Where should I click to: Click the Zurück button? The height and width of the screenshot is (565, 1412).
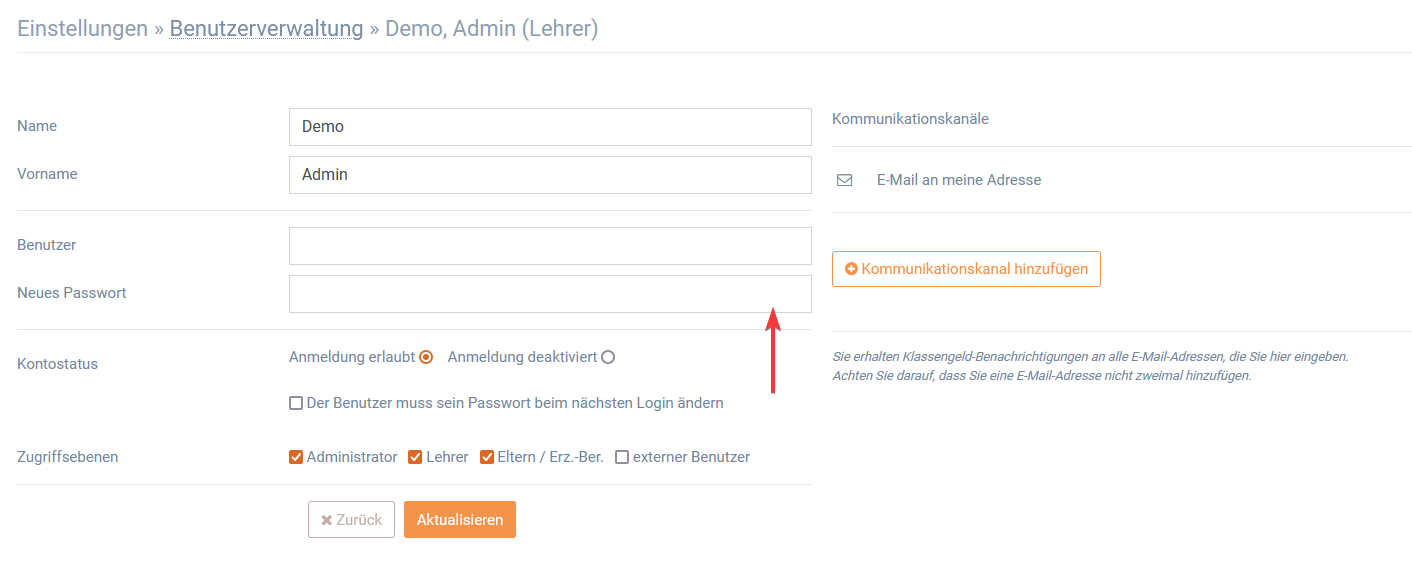(x=351, y=520)
